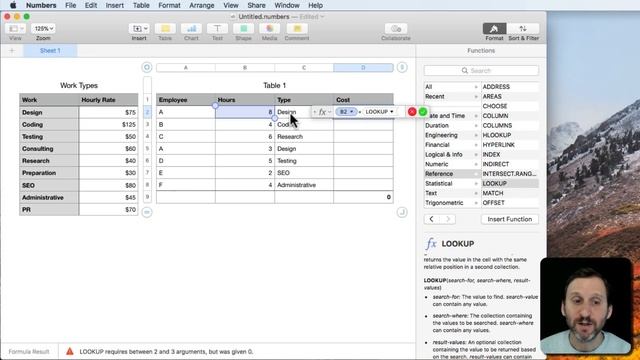Click the fx function button in formula editor
This screenshot has height=360, width=640.
click(x=322, y=112)
